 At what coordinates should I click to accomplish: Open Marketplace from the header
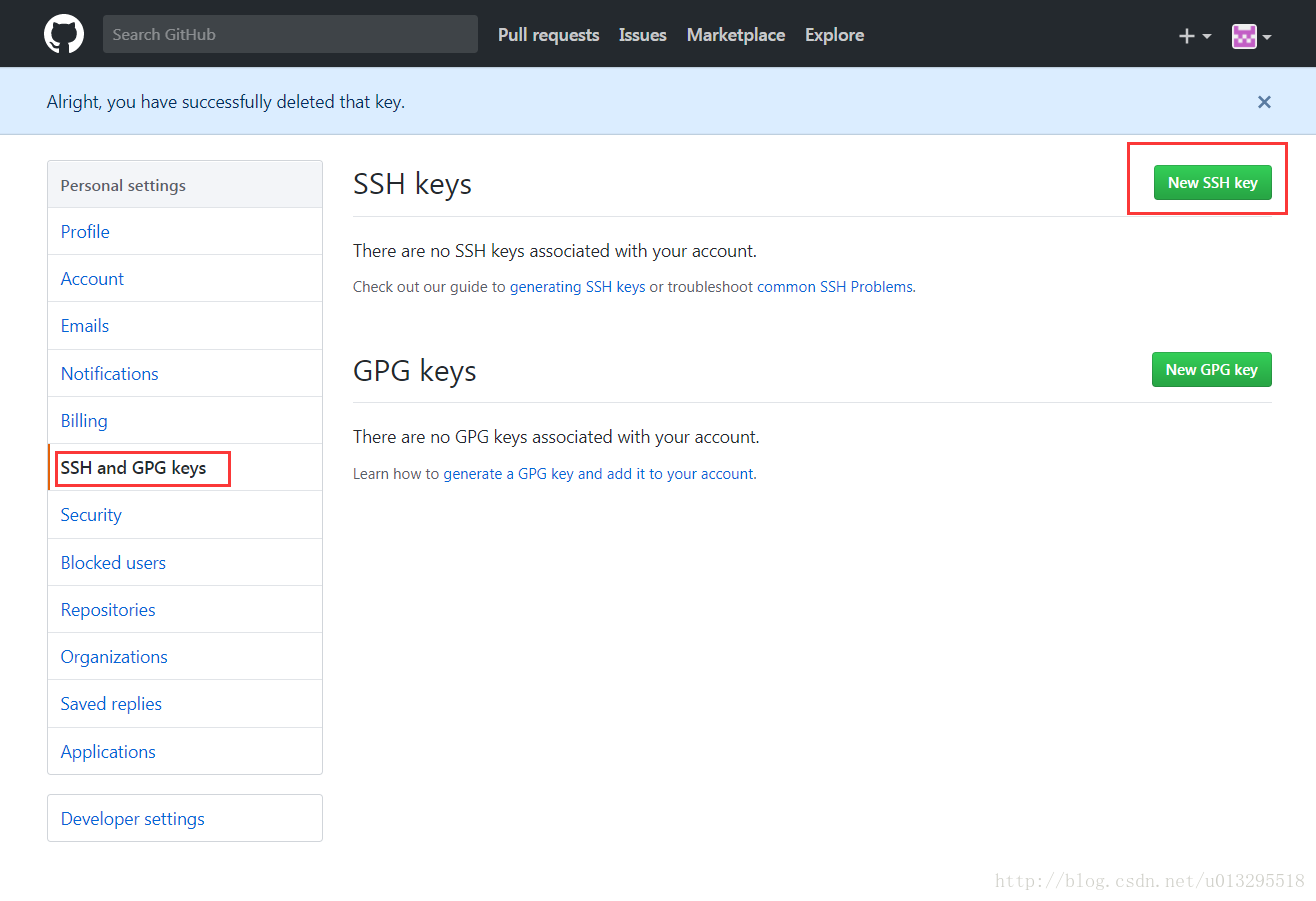coord(735,35)
